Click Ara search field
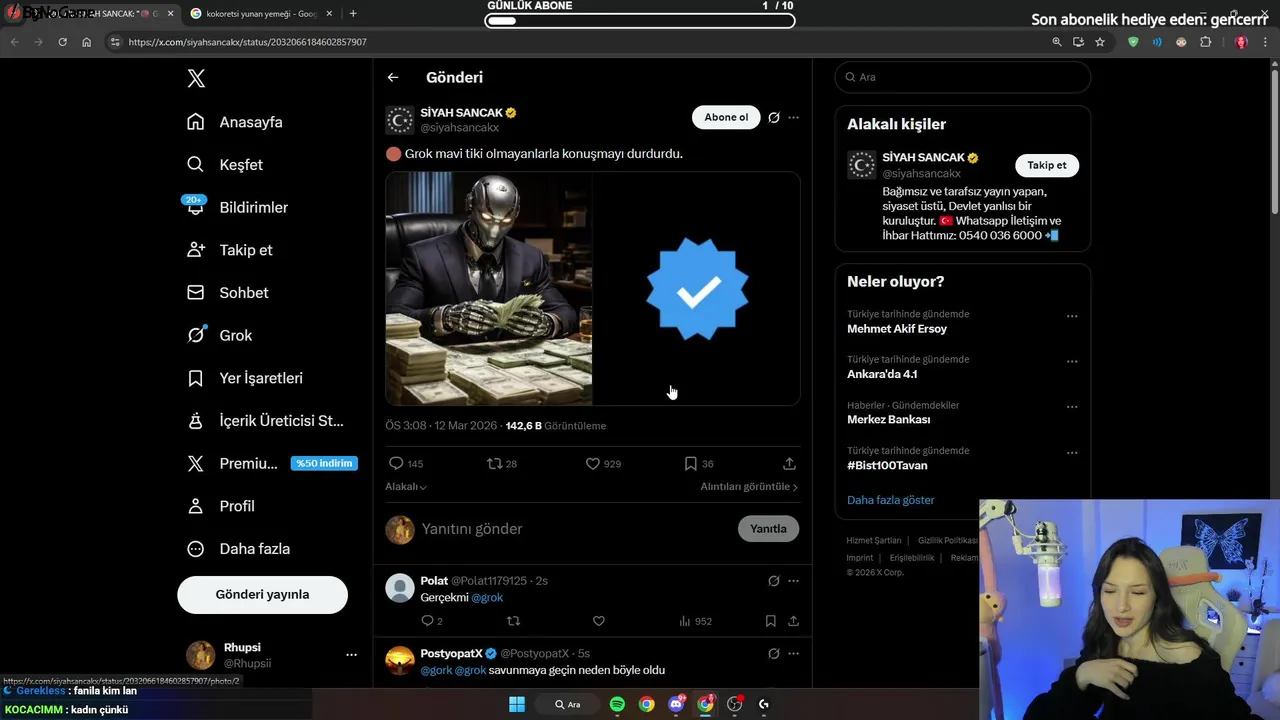Image resolution: width=1280 pixels, height=720 pixels. 962,77
